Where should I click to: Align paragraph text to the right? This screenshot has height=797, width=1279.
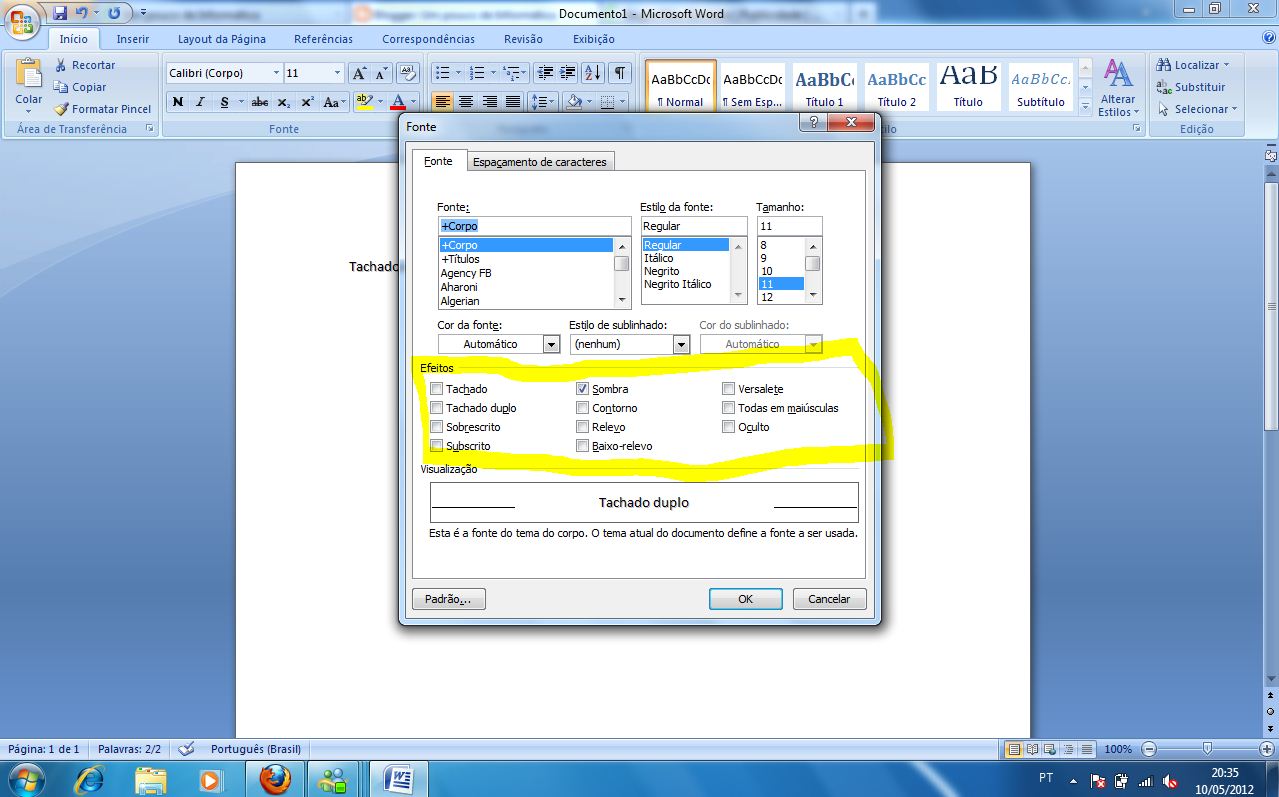click(x=490, y=102)
